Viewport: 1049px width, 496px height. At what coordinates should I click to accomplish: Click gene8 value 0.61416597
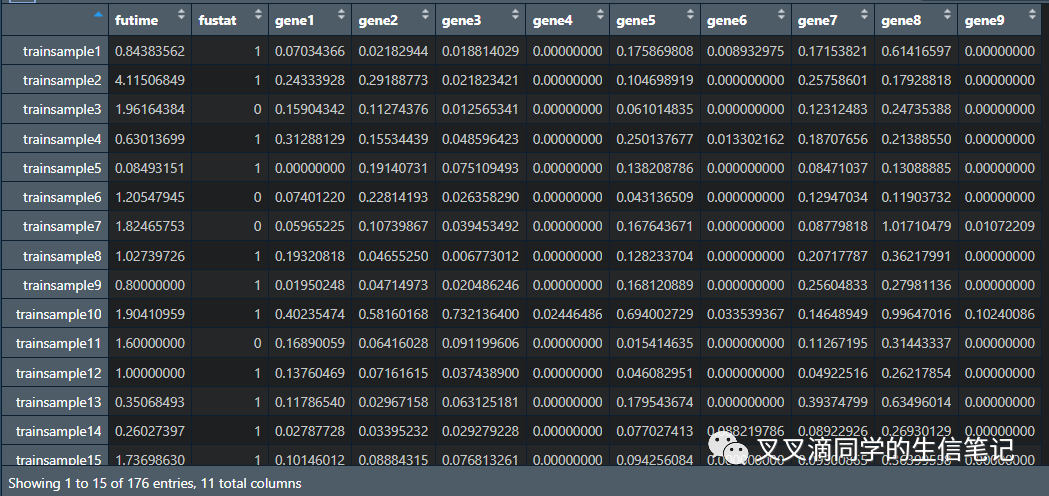coord(916,52)
